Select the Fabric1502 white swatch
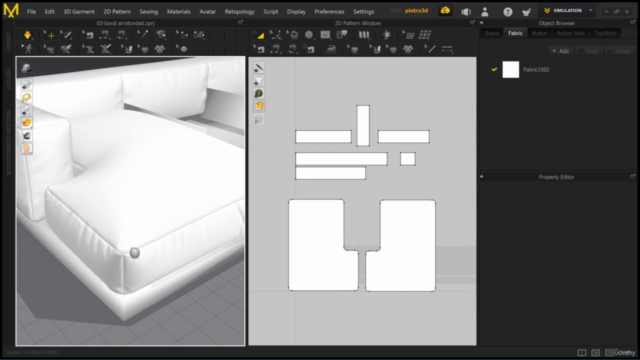This screenshot has height=360, width=640. 511,69
